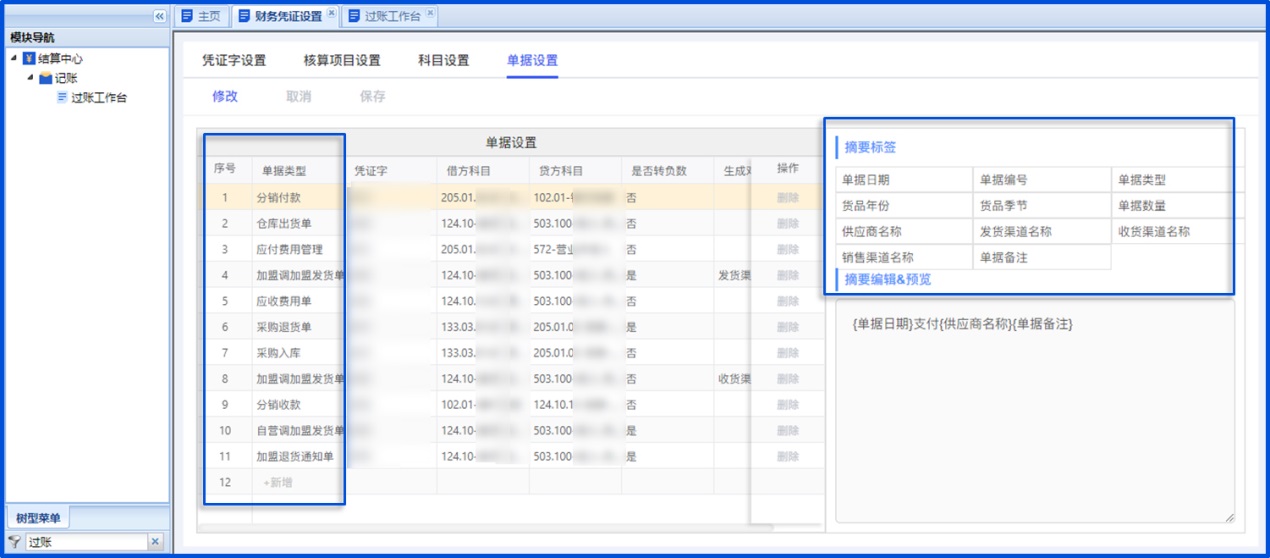Click the 序号 column header
Image resolution: width=1270 pixels, height=558 pixels.
click(x=225, y=170)
